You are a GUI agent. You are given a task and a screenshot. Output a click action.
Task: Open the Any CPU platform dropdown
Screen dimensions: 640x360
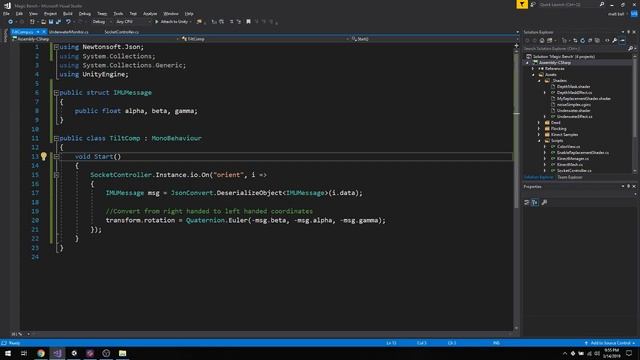[x=133, y=22]
